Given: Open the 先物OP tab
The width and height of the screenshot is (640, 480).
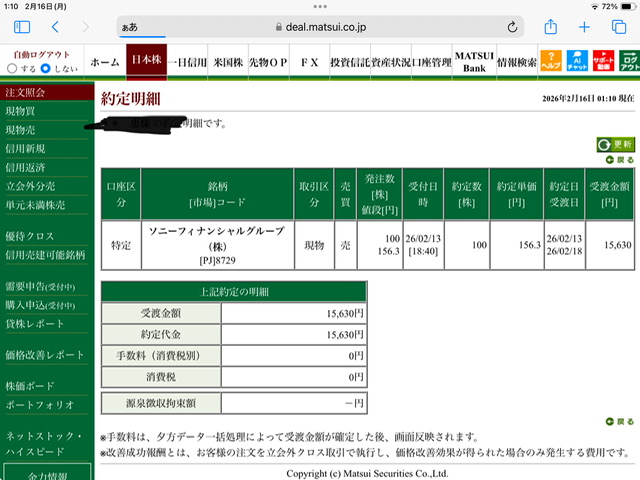Looking at the screenshot, I should tap(269, 62).
